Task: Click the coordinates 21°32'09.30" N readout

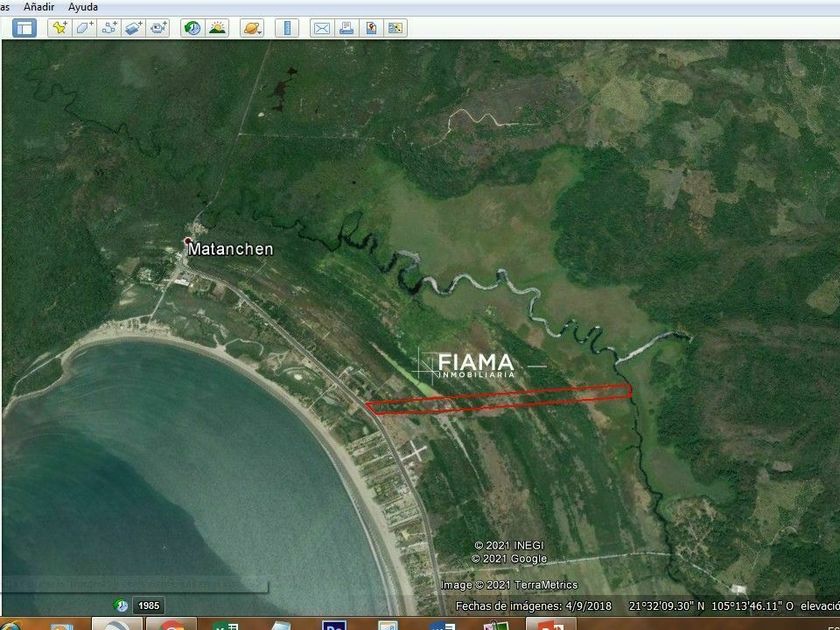Action: pyautogui.click(x=667, y=606)
